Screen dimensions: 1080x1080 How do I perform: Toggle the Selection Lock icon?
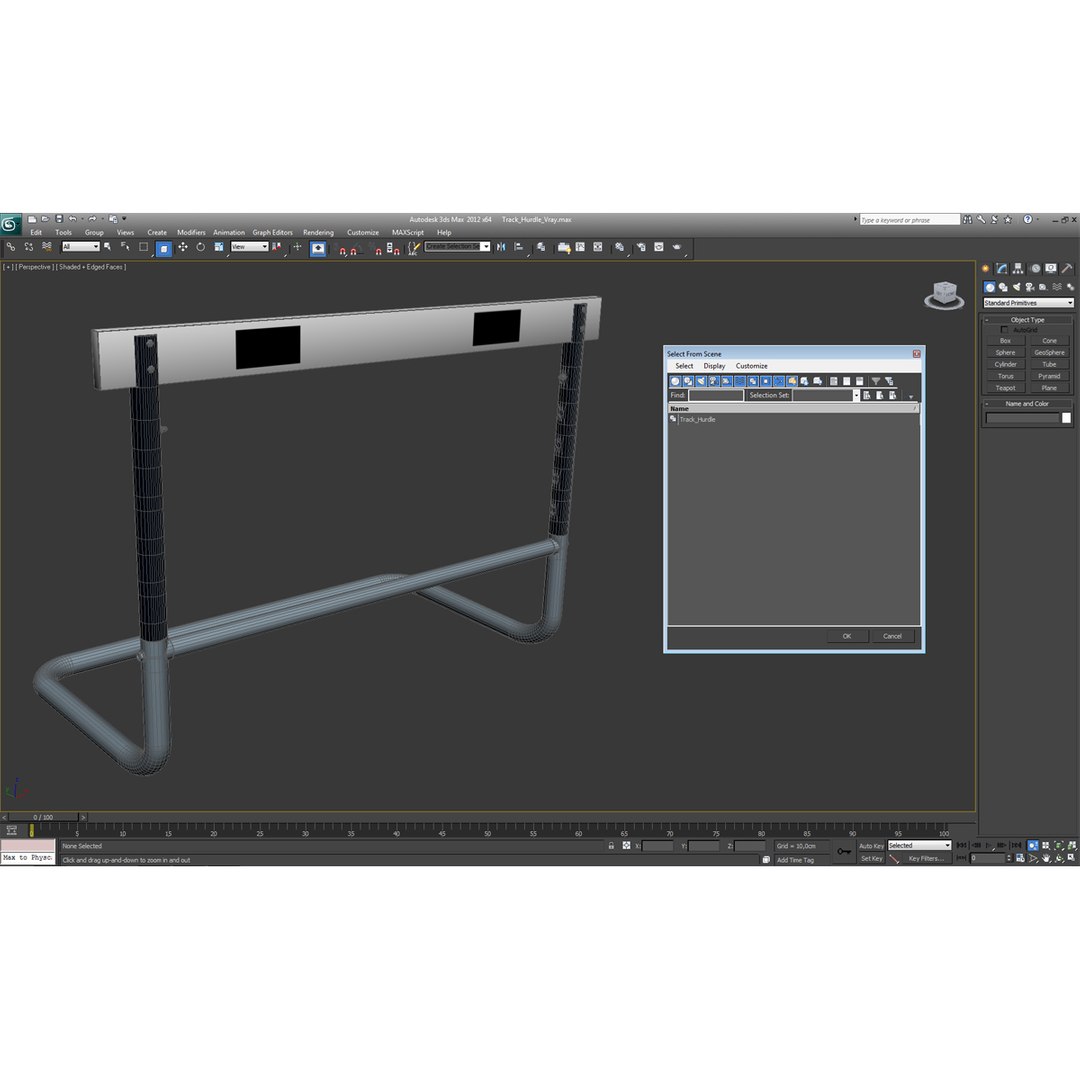click(x=611, y=846)
